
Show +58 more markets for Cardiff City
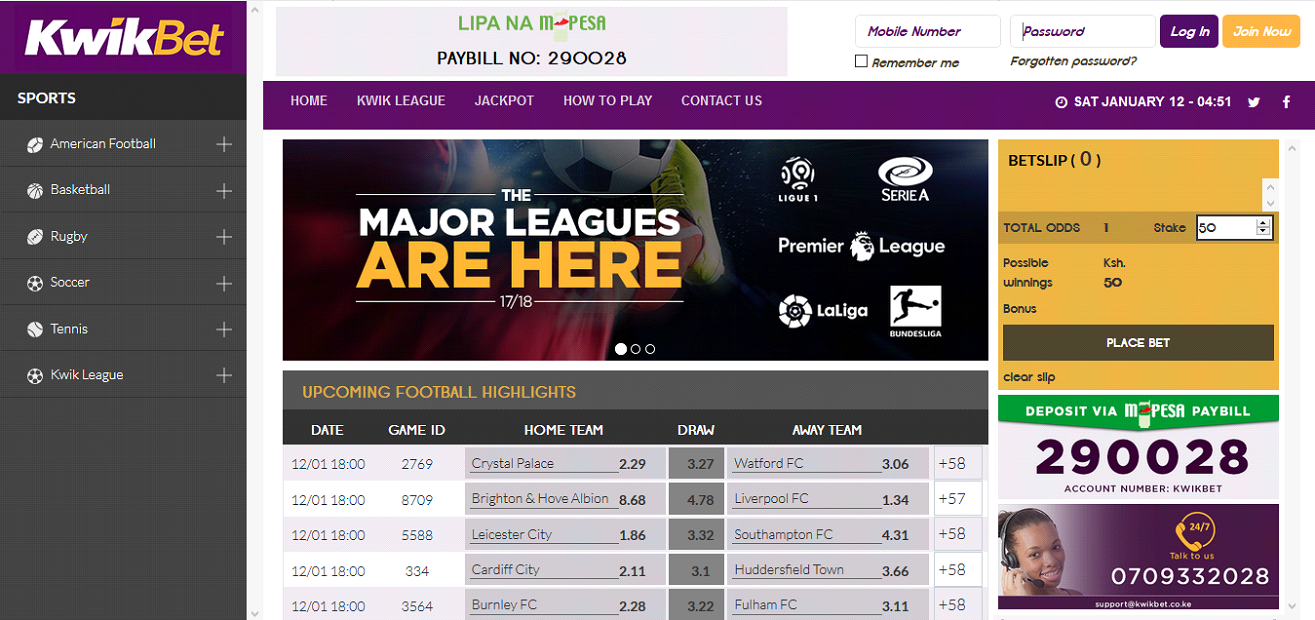tap(957, 569)
